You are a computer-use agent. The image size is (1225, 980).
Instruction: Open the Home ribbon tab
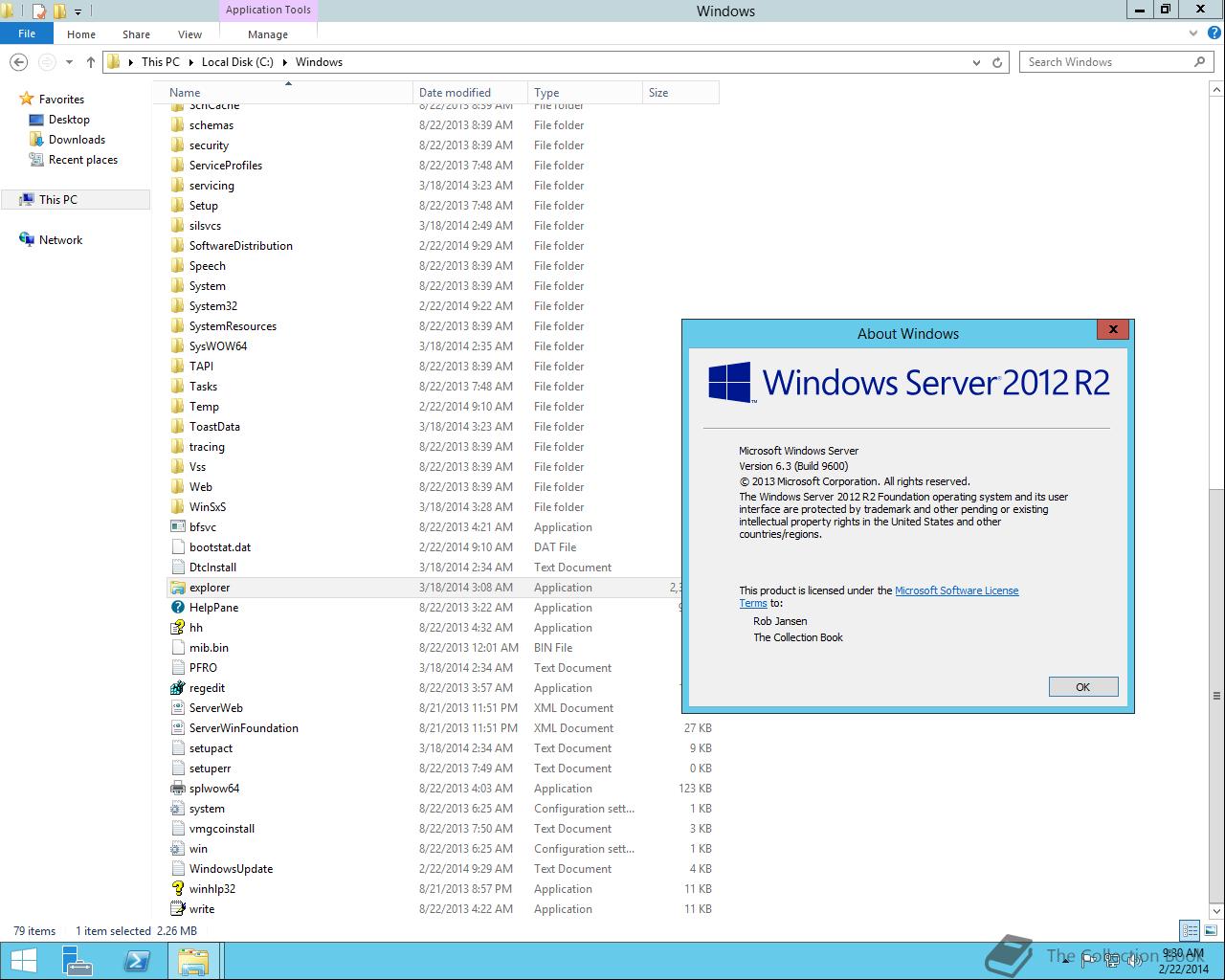point(81,34)
